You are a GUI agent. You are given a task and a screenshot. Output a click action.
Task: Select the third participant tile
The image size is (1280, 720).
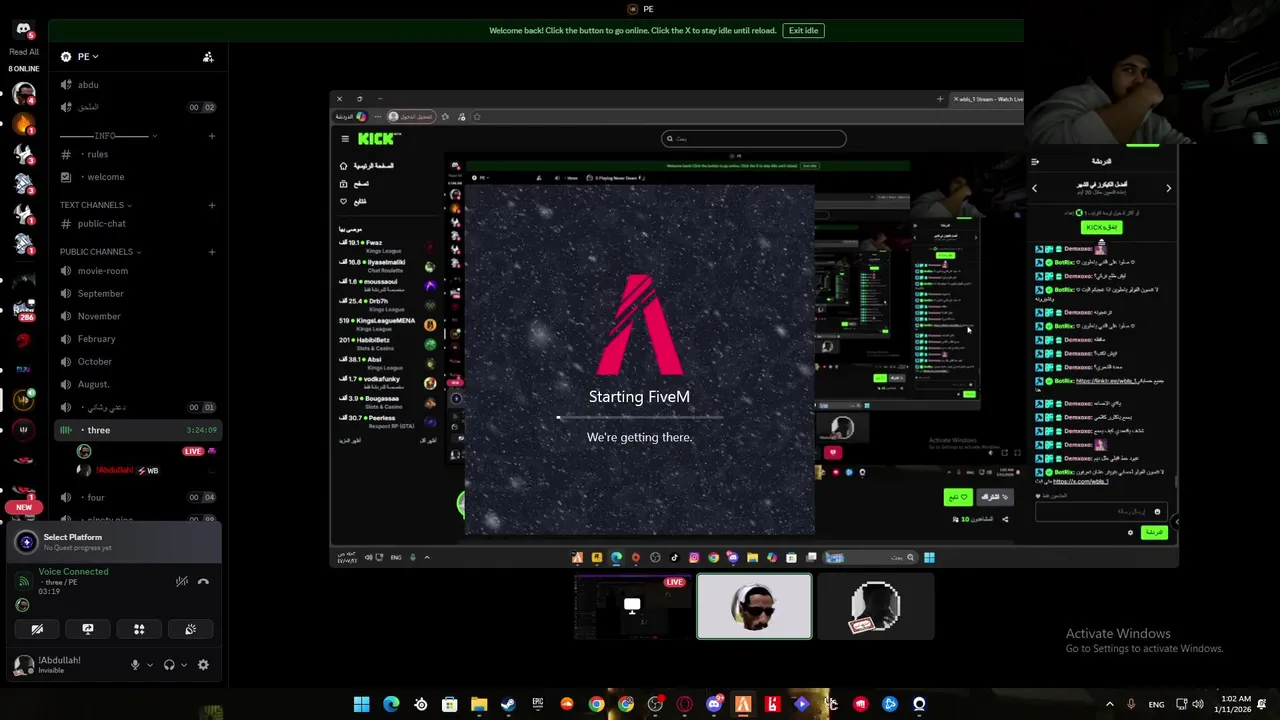click(x=876, y=606)
